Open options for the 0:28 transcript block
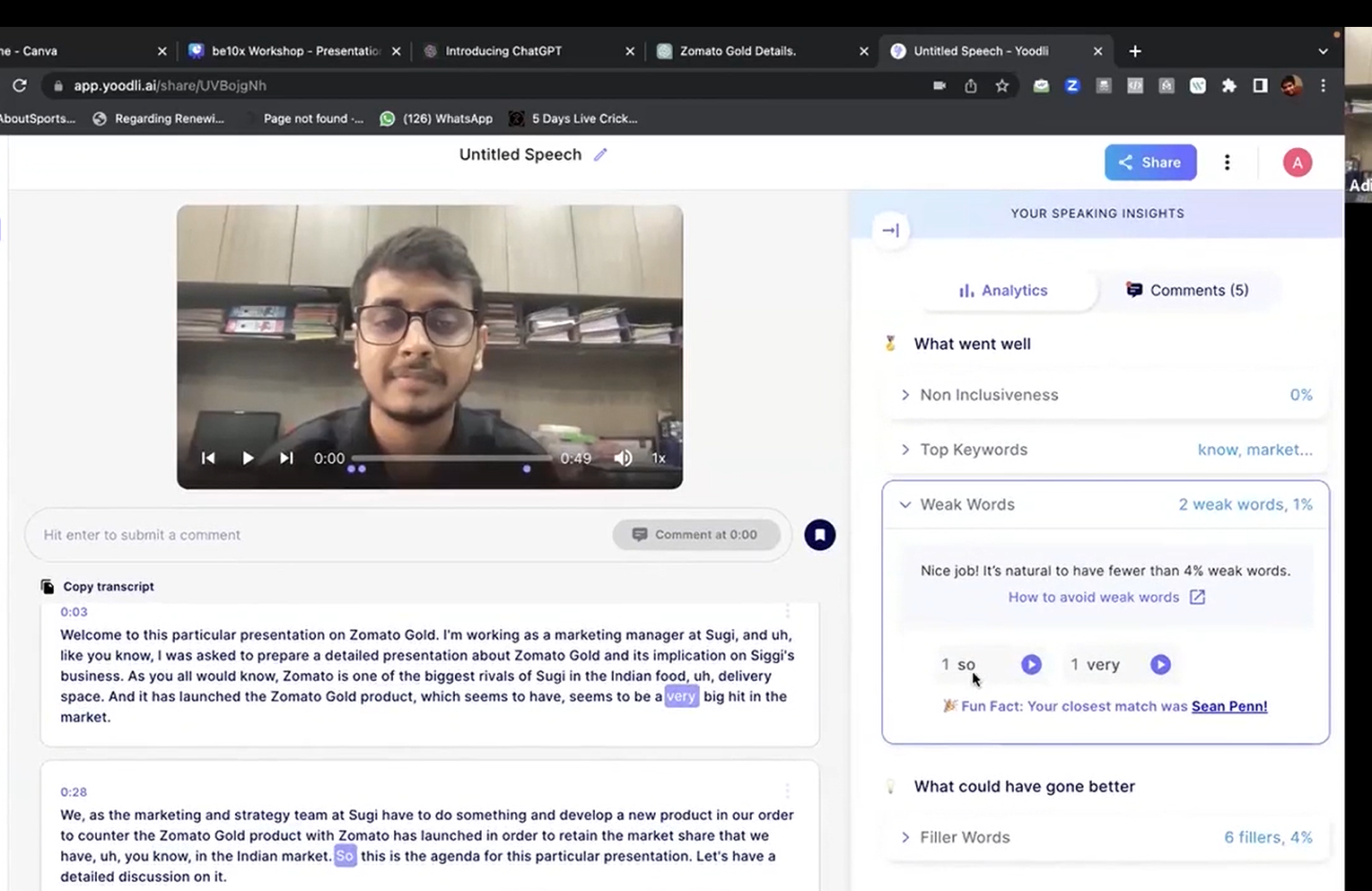 pos(788,791)
